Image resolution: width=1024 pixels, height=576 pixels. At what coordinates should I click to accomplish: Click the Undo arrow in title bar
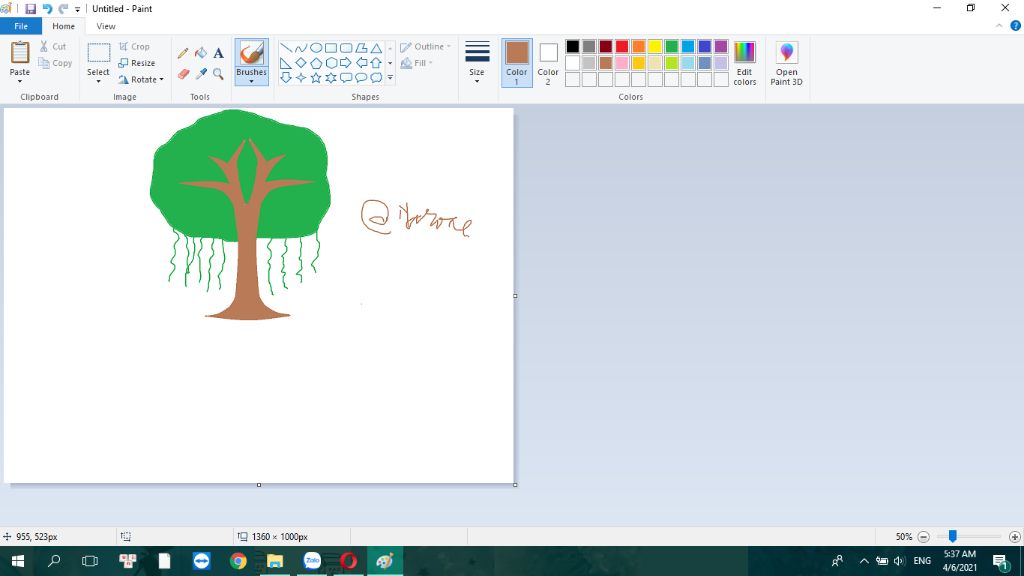(47, 8)
